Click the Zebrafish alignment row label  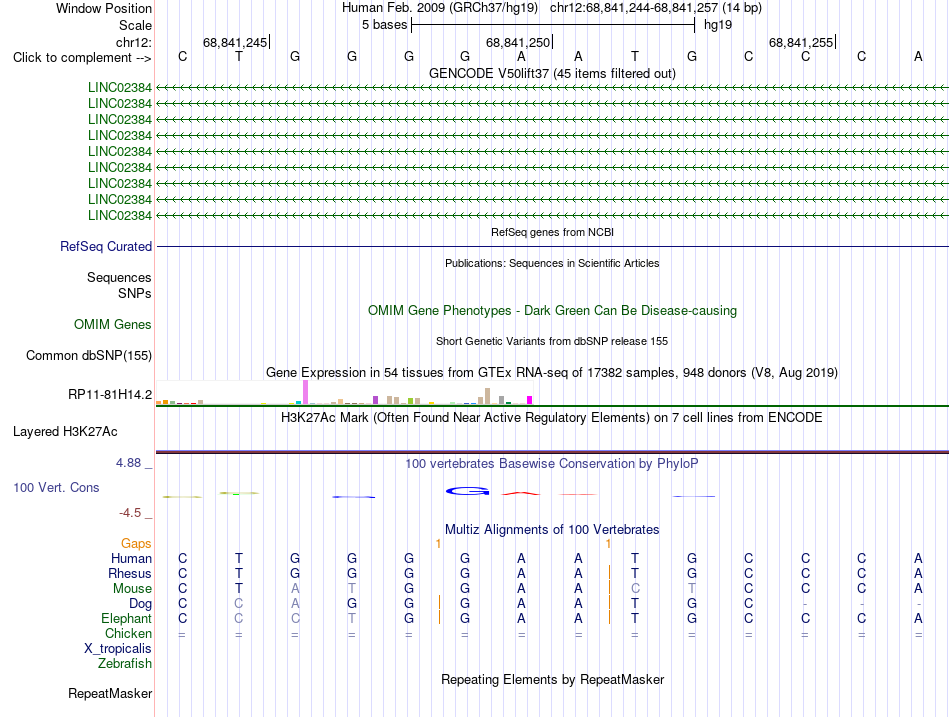click(125, 664)
